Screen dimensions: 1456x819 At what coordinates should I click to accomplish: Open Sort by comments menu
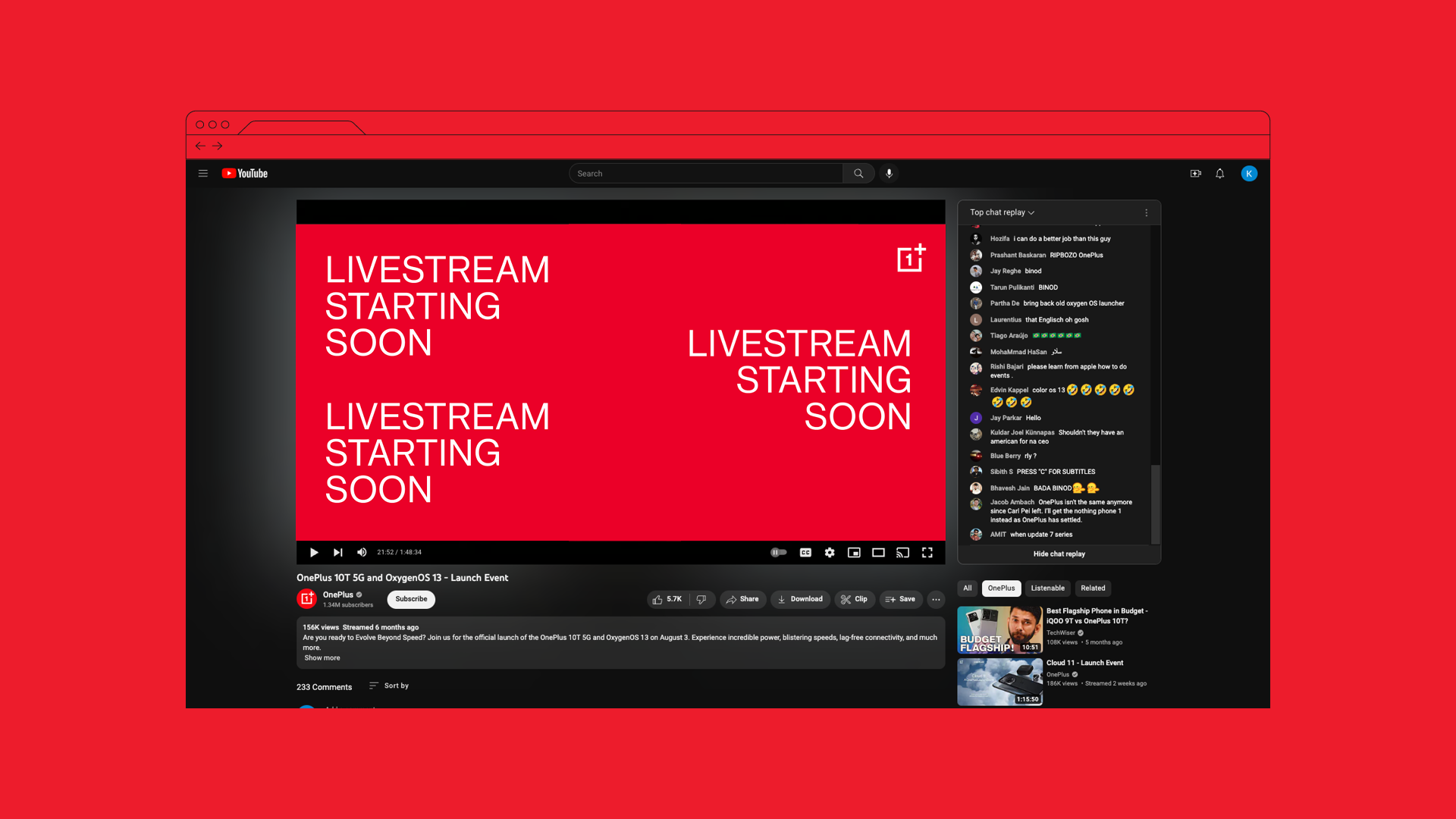coord(389,686)
